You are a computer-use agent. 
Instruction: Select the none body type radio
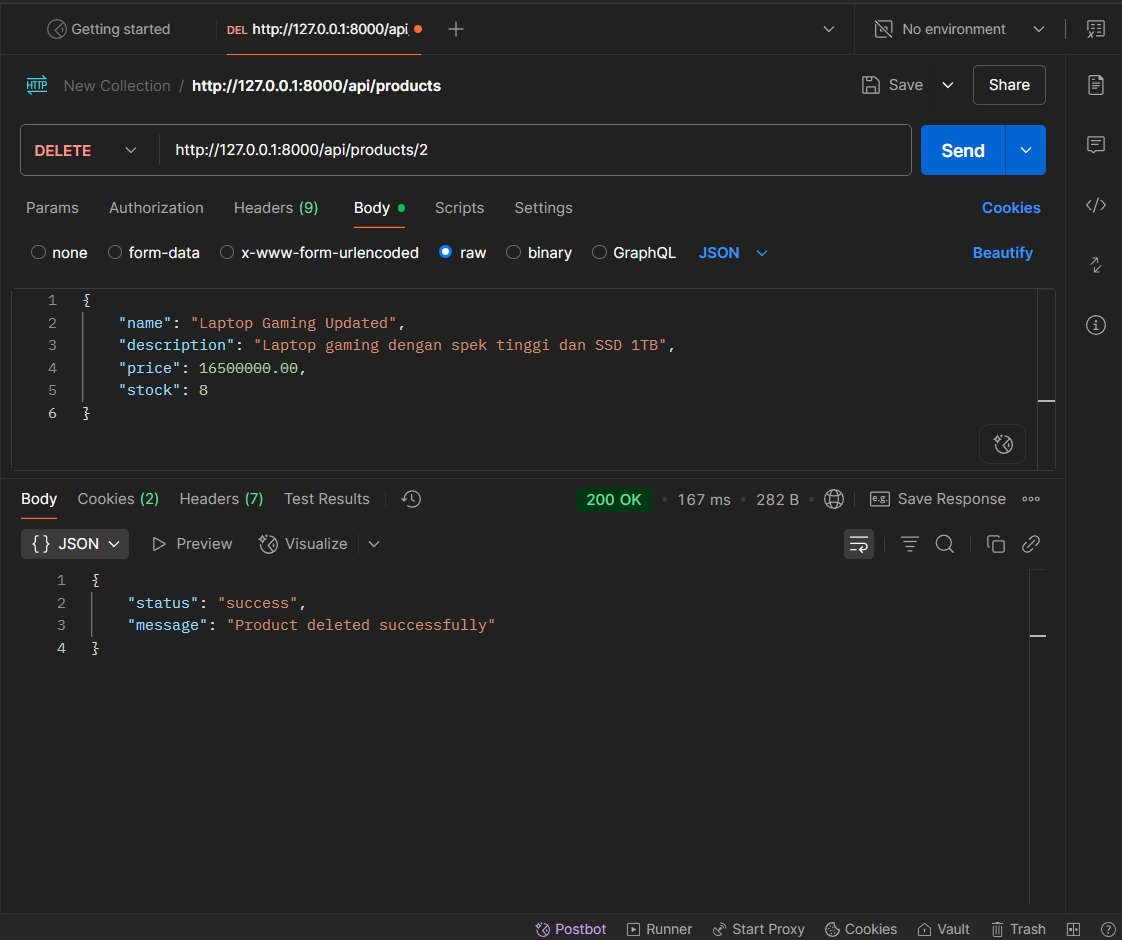click(x=39, y=253)
